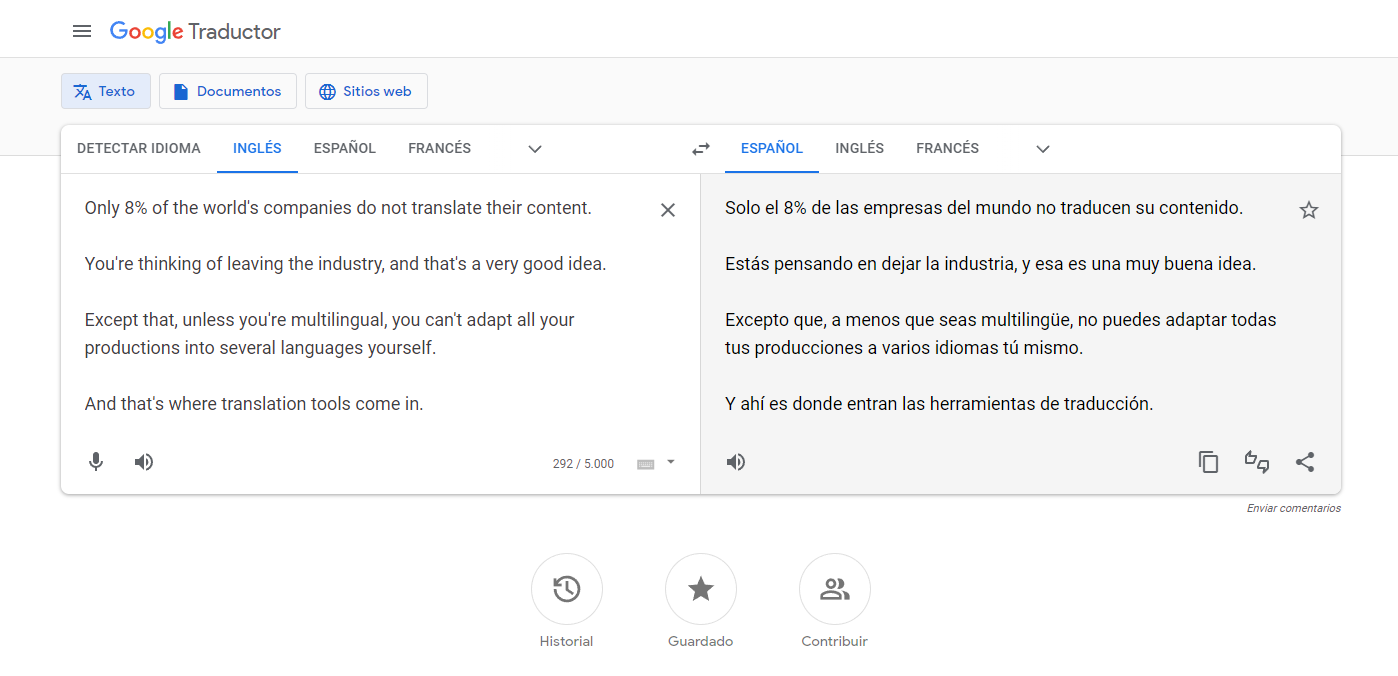The width and height of the screenshot is (1398, 676).
Task: Open the Historial panel
Action: click(567, 601)
